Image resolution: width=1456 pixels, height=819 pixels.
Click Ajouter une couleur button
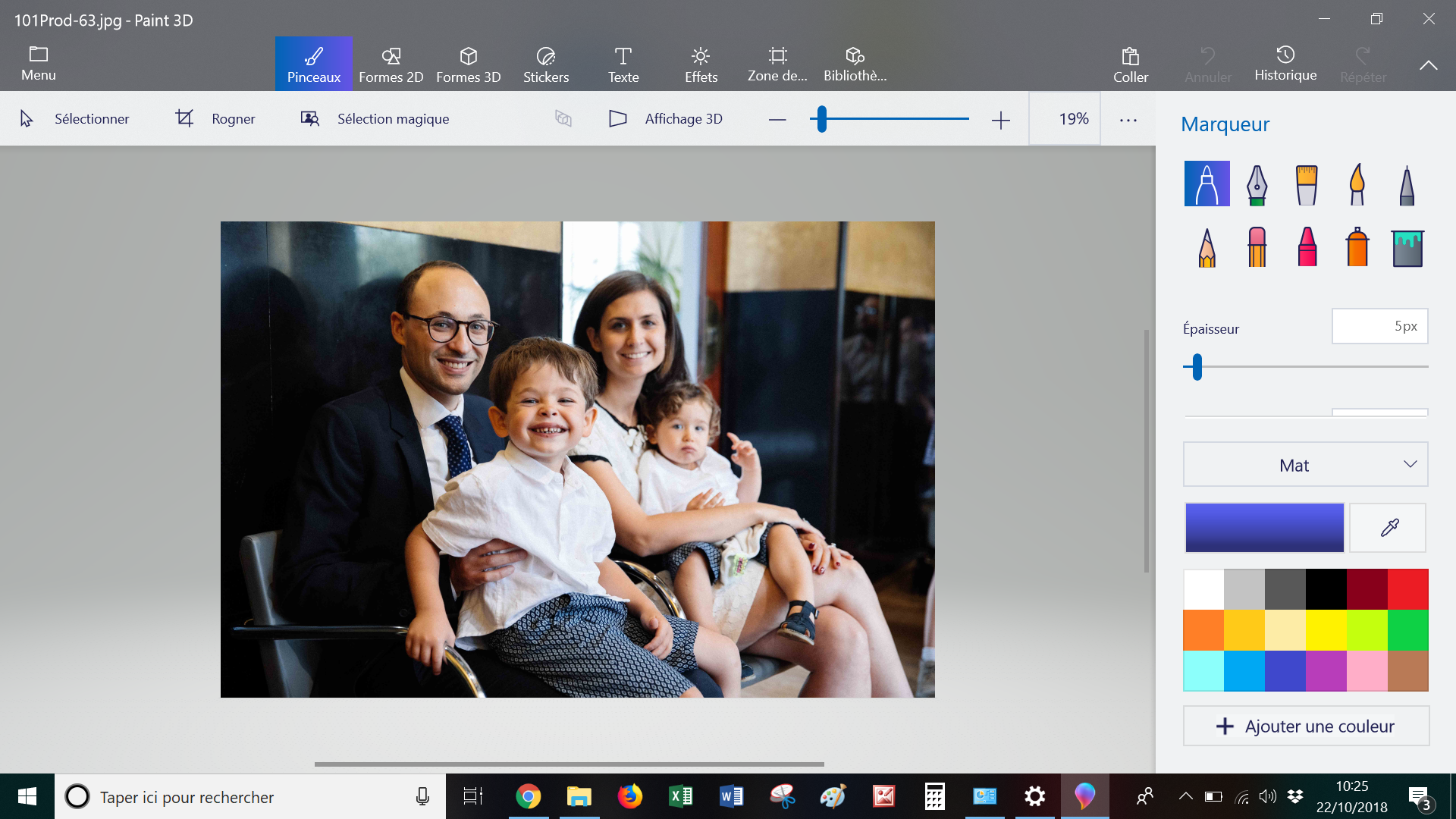tap(1306, 726)
